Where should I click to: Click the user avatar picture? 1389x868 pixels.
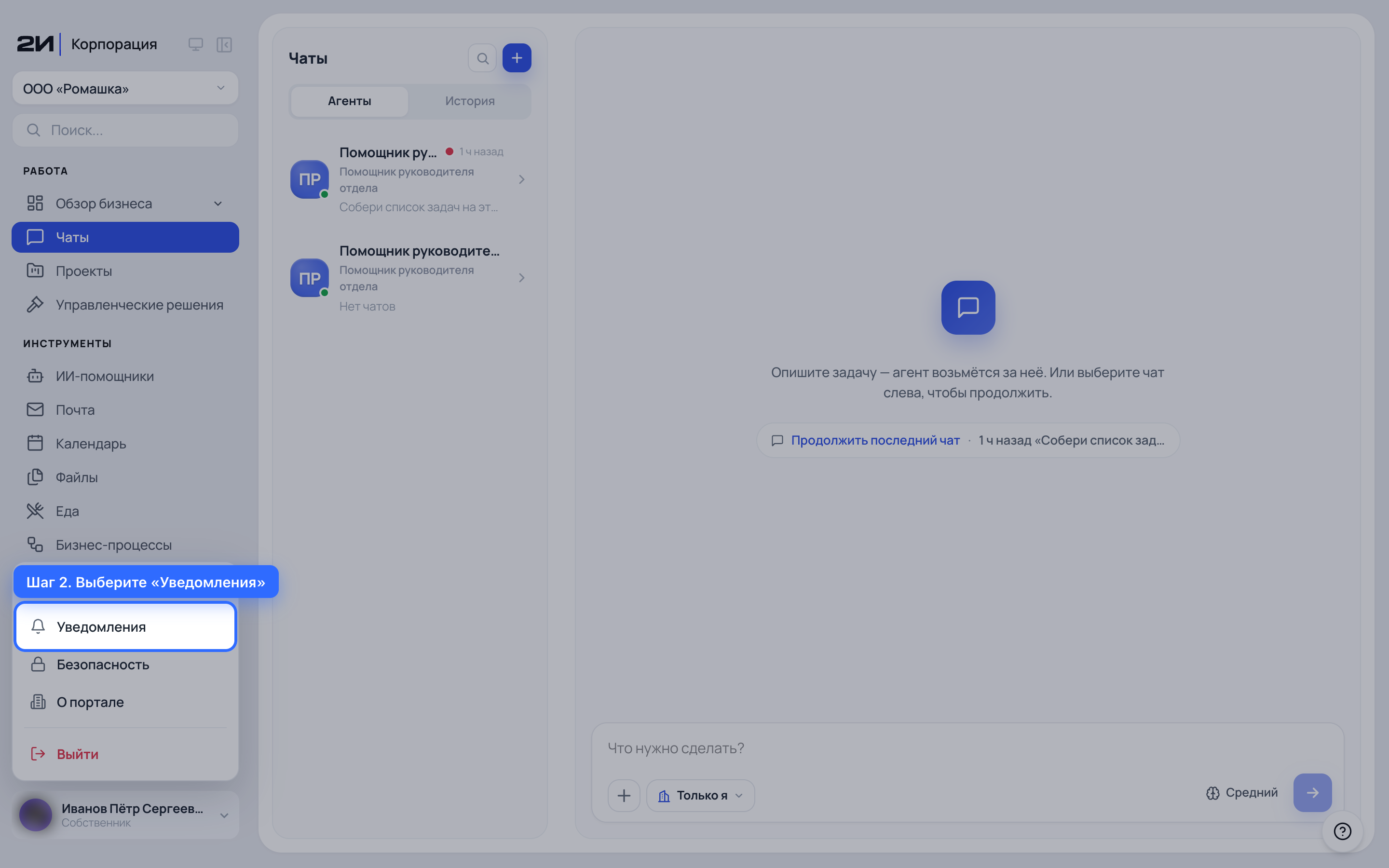(36, 814)
